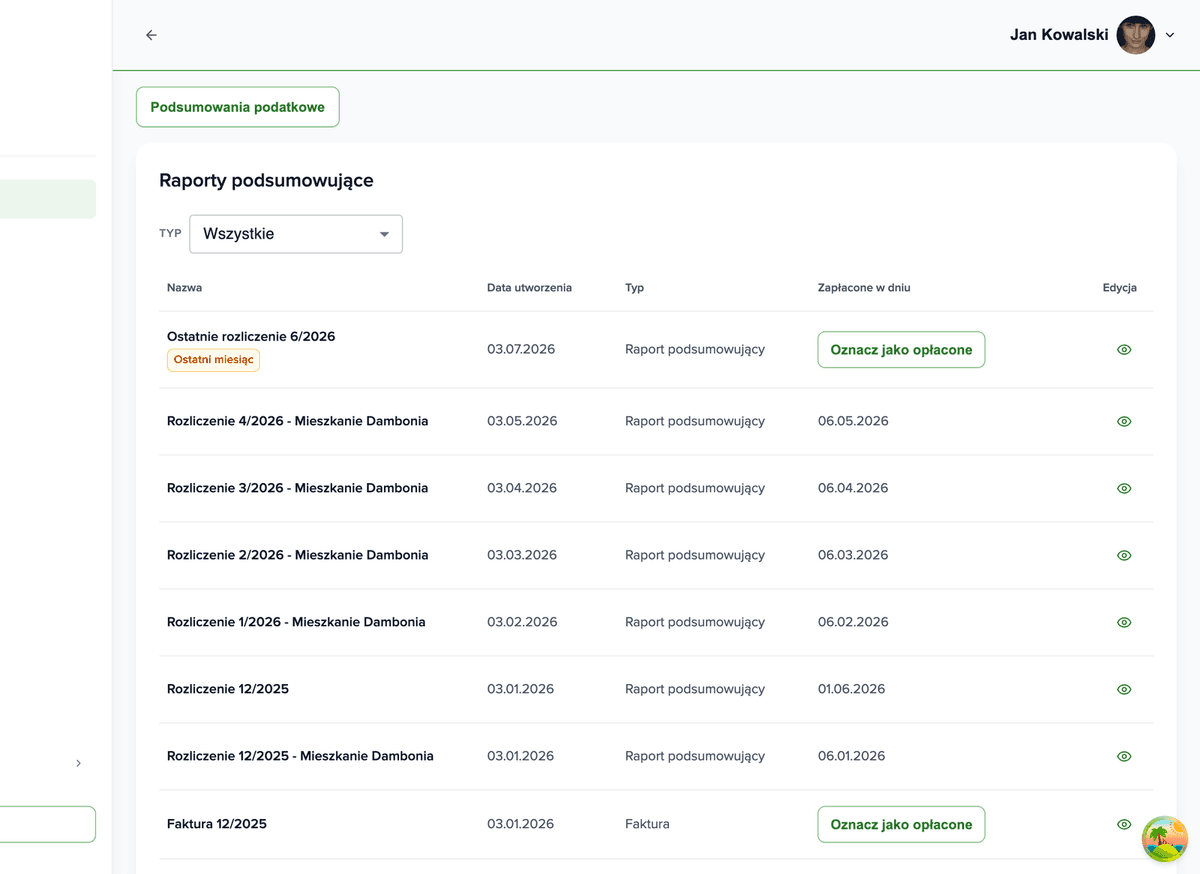View Rozliczenie 12/2025 - Mieszkanie Dambonia eye icon
The width and height of the screenshot is (1200, 874).
pos(1124,756)
